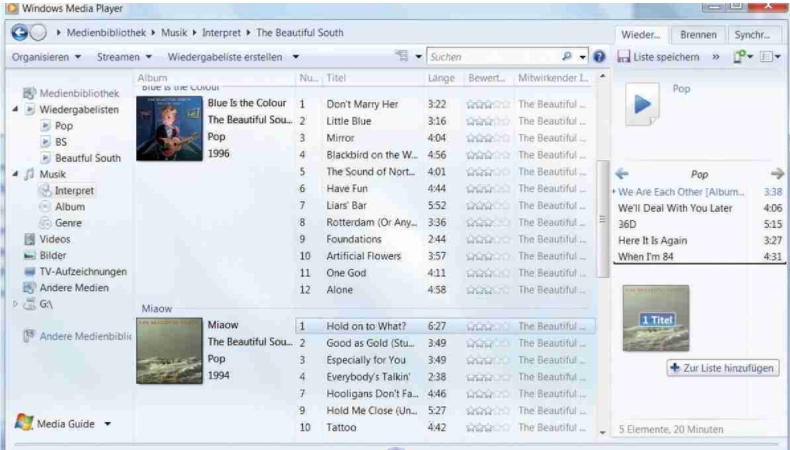Click the Medienbibliothek library icon
This screenshot has height=450, width=790.
click(x=29, y=93)
